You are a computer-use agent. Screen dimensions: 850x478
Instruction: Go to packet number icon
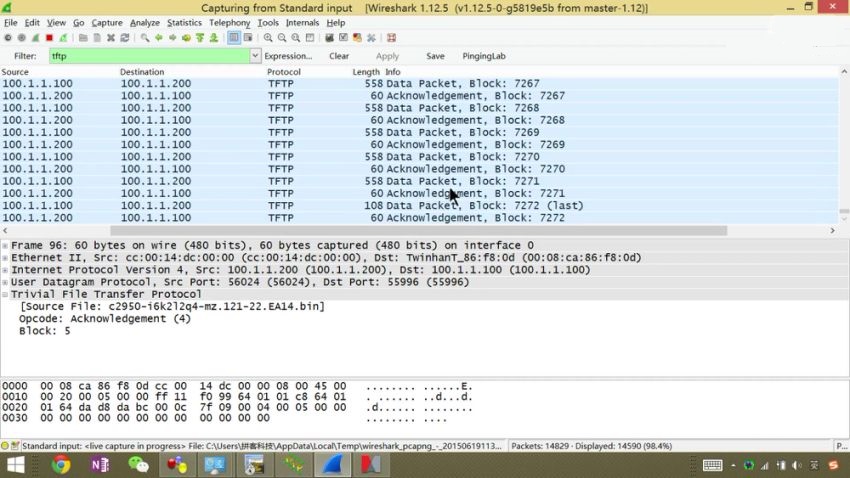tap(186, 38)
